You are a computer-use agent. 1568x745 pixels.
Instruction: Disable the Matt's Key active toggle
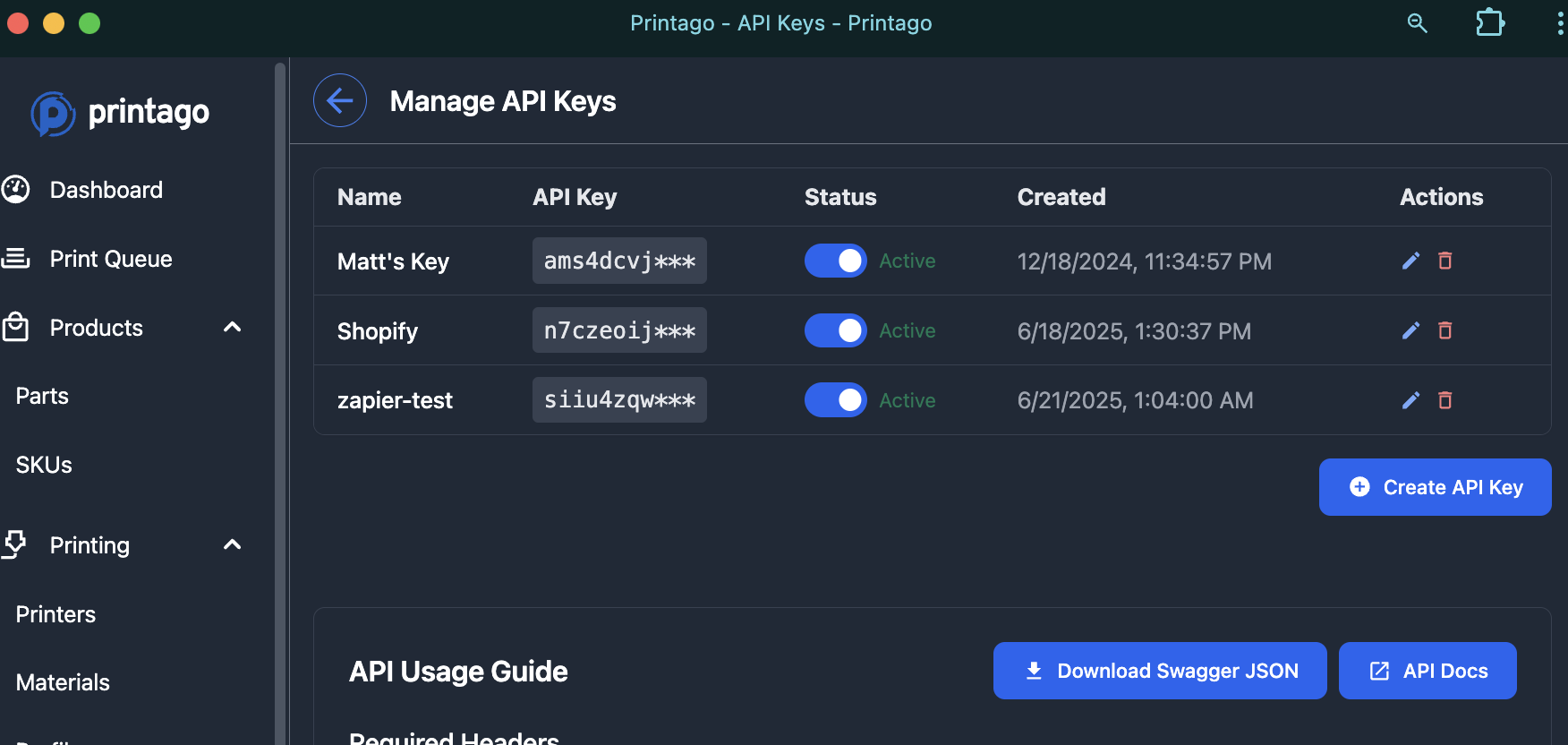(835, 261)
